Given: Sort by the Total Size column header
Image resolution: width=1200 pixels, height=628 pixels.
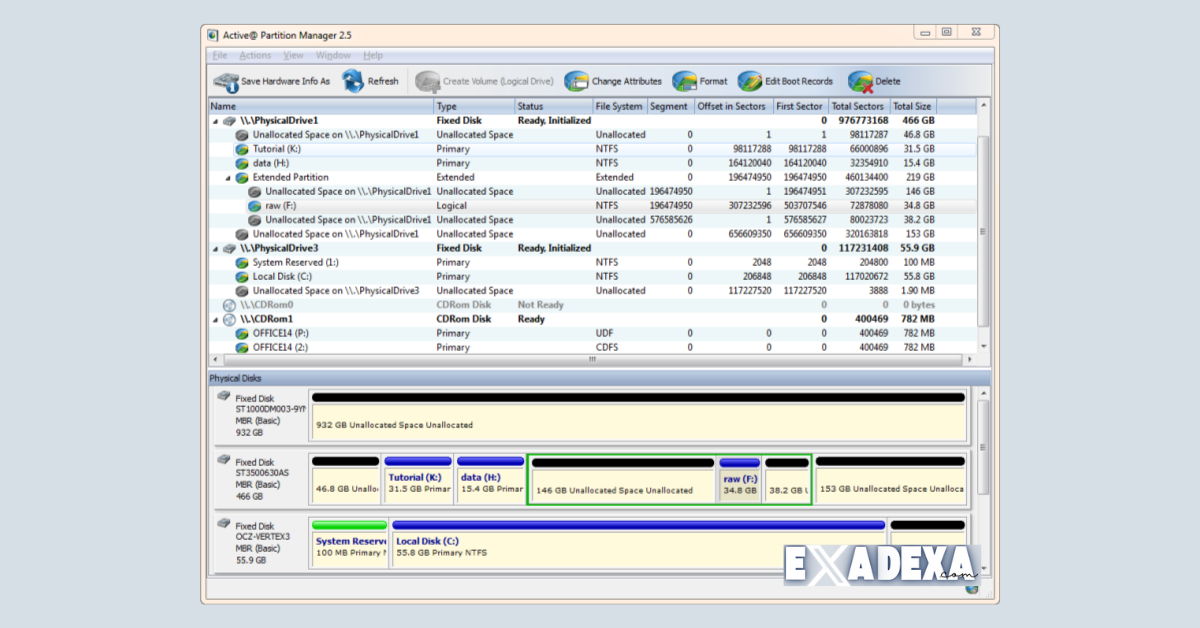Looking at the screenshot, I should pyautogui.click(x=911, y=106).
